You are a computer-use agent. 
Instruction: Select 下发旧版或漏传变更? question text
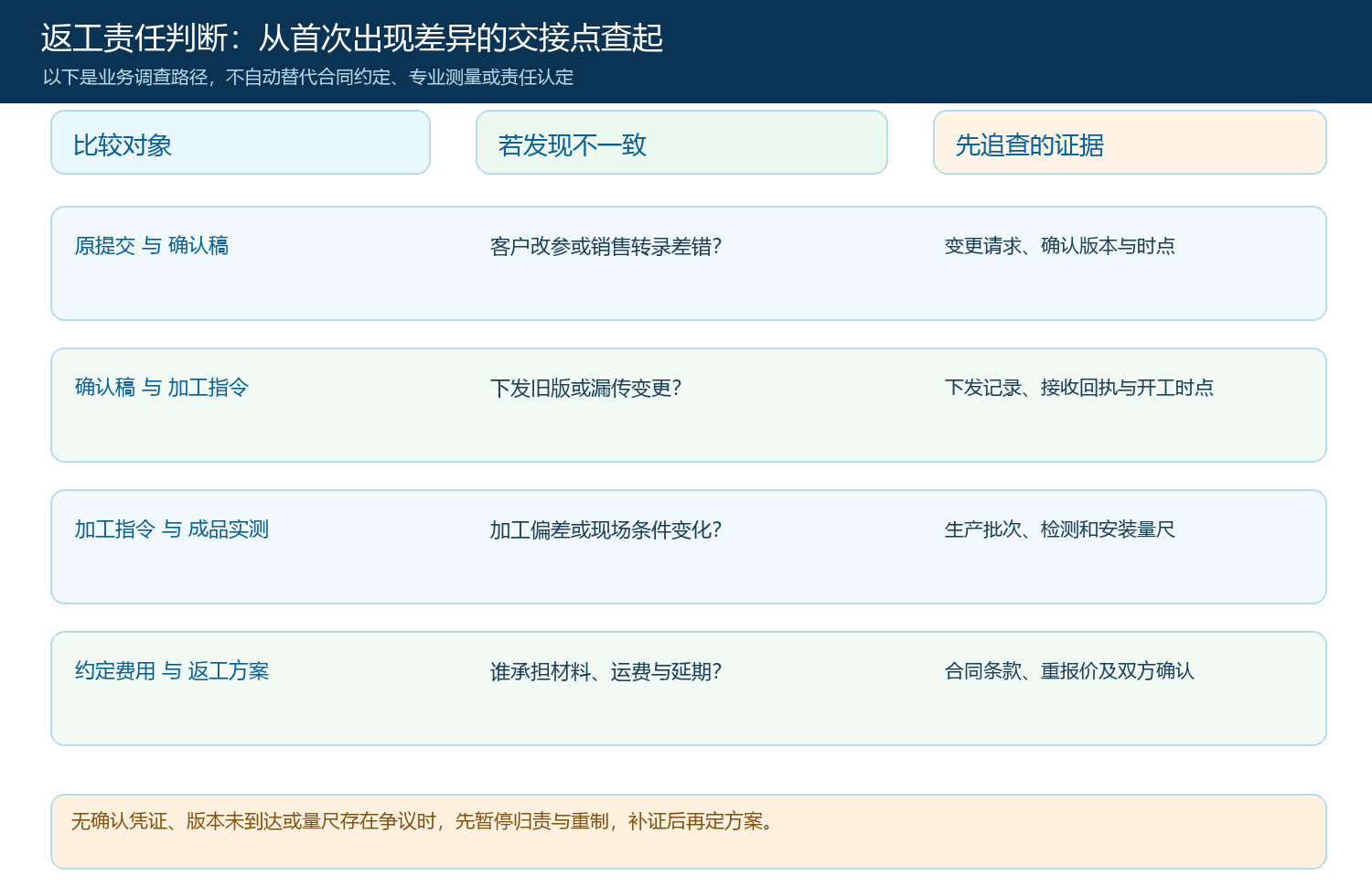point(586,389)
